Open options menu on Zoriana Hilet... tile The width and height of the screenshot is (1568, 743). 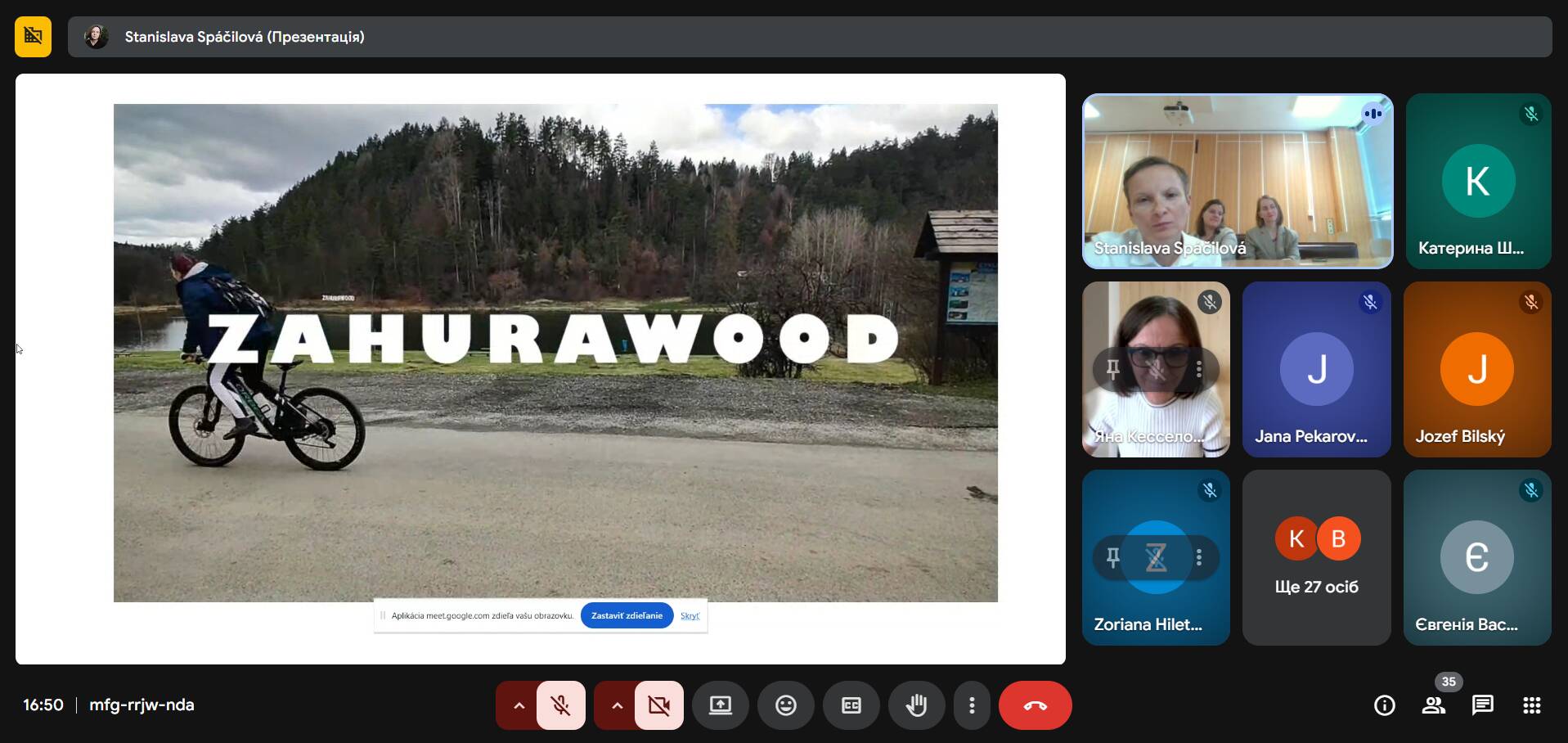point(1198,557)
